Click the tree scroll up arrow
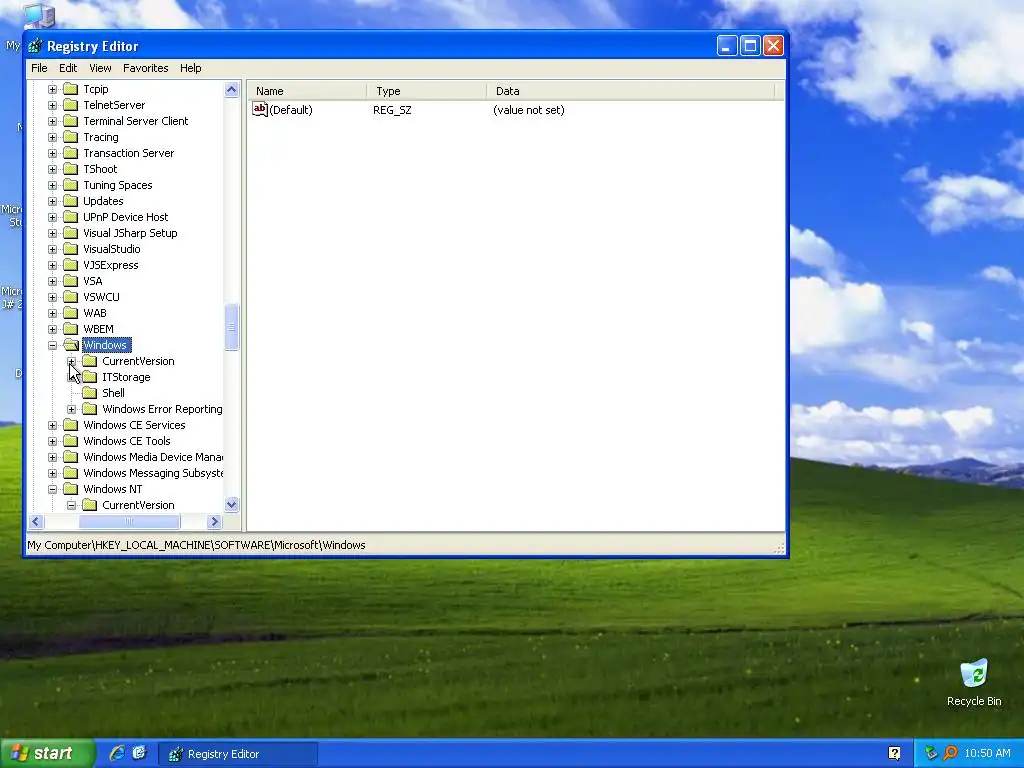Viewport: 1024px width, 768px height. [231, 89]
